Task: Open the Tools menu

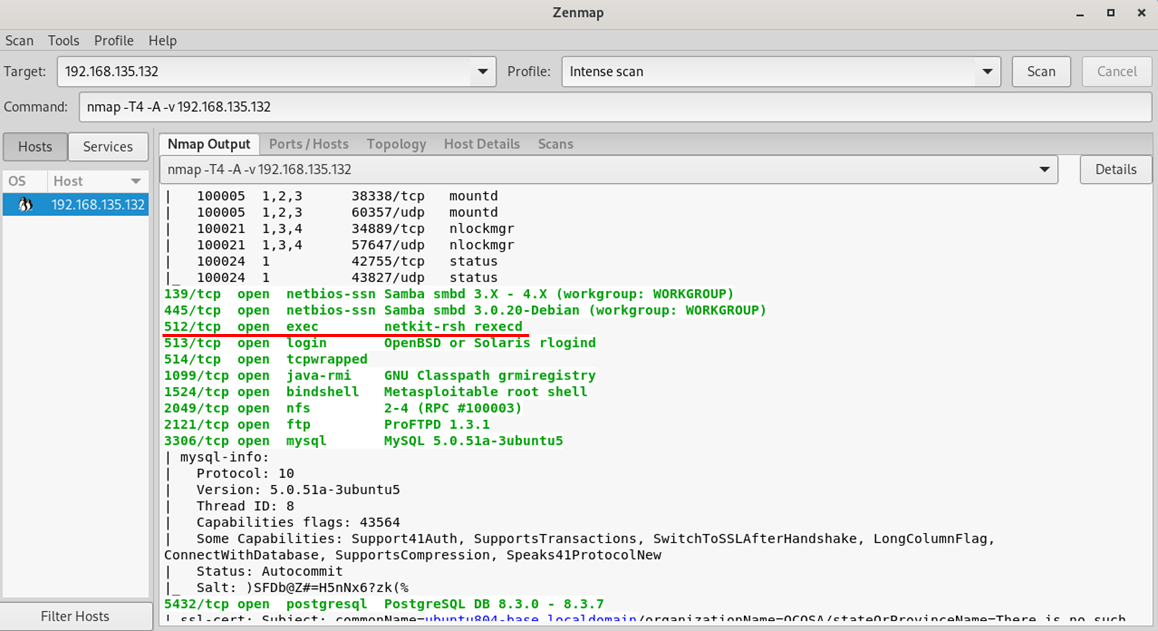Action: coord(64,41)
